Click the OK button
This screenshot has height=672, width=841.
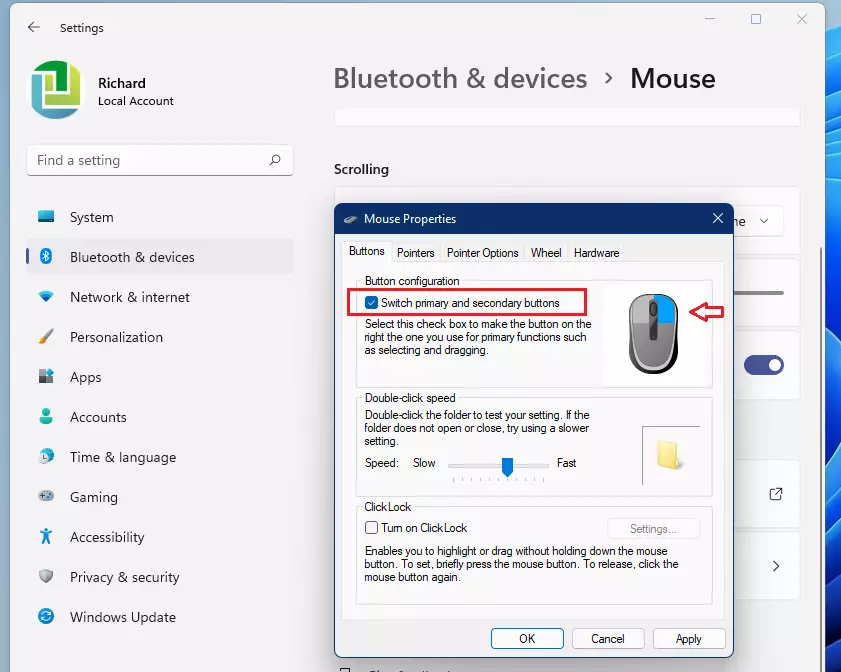point(527,638)
